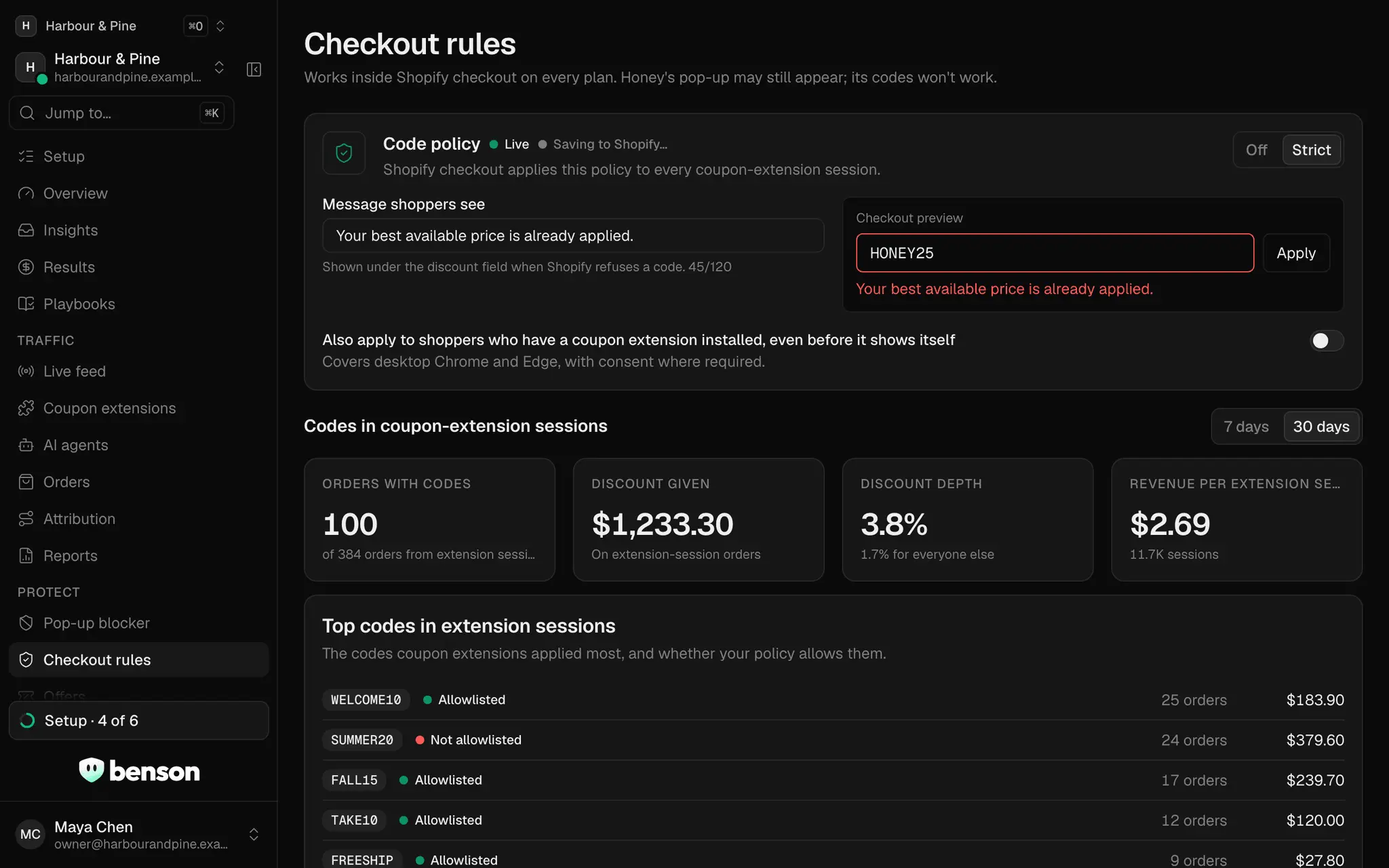Click the FALL15 code chip
Image resolution: width=1389 pixels, height=868 pixels.
[354, 780]
